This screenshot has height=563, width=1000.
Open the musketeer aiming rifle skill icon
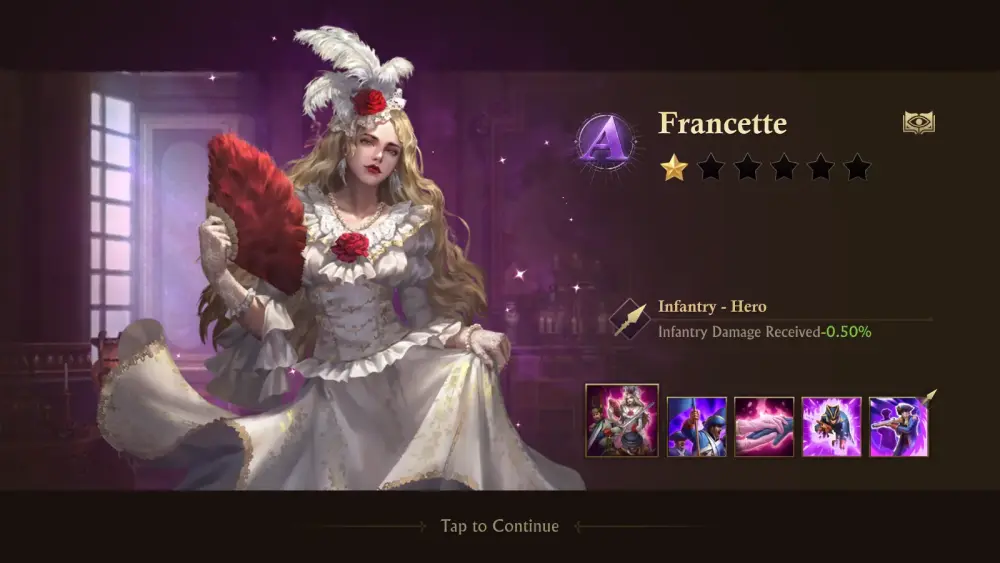click(899, 427)
